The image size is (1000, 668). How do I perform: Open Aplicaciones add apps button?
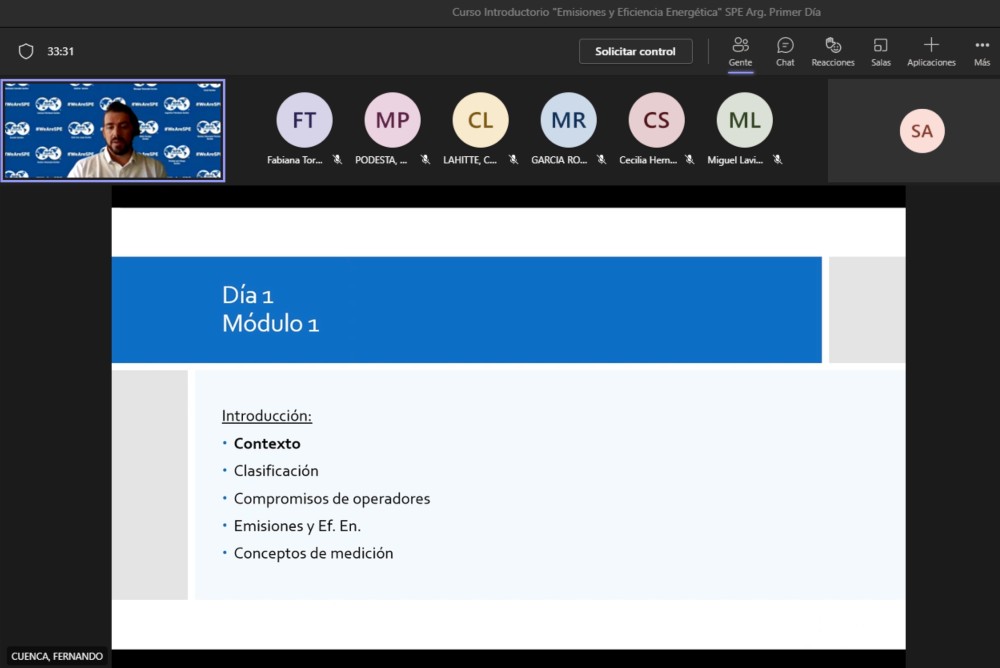pos(931,51)
